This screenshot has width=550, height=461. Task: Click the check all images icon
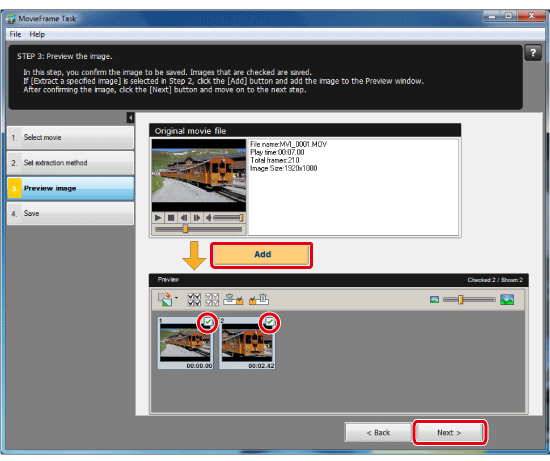(x=194, y=300)
